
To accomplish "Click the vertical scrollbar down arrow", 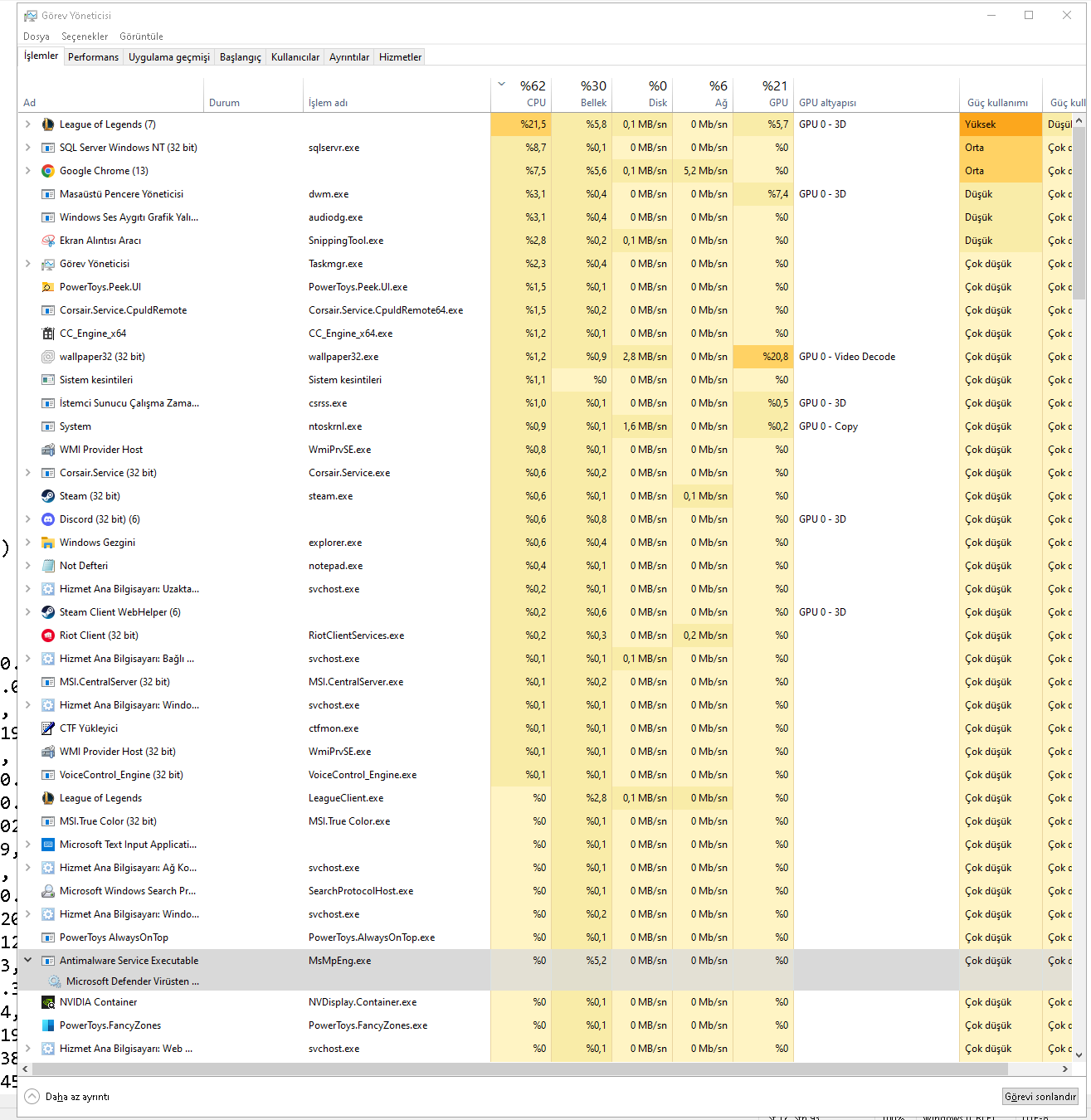I will pyautogui.click(x=1079, y=1055).
